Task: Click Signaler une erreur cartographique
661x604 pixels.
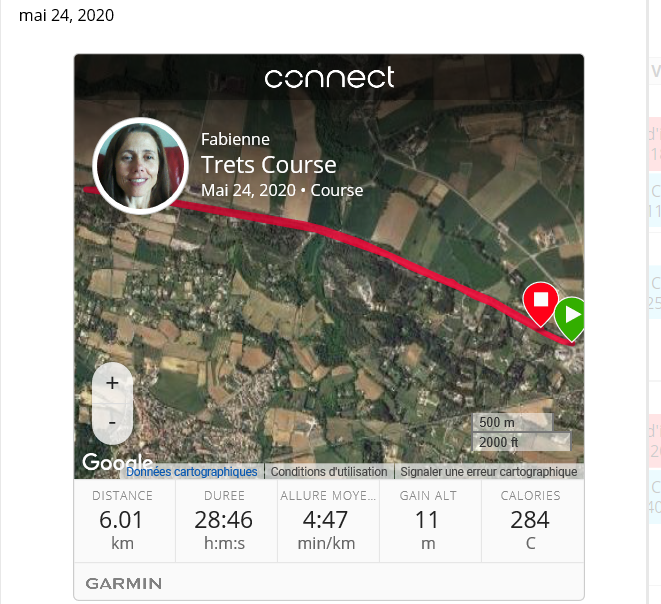Action: [489, 472]
